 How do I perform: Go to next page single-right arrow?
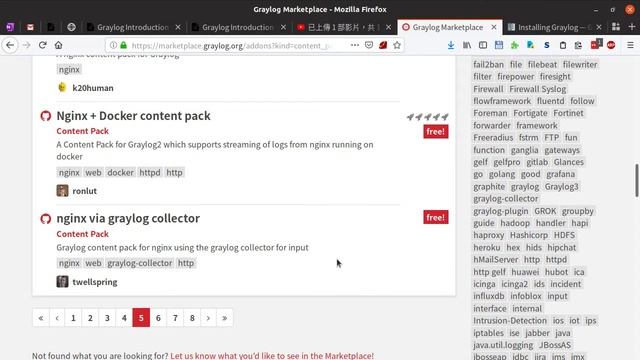208,318
